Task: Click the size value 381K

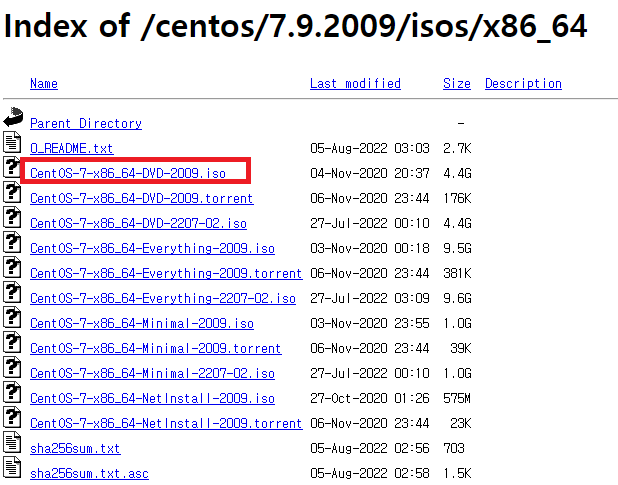Action: coord(457,273)
